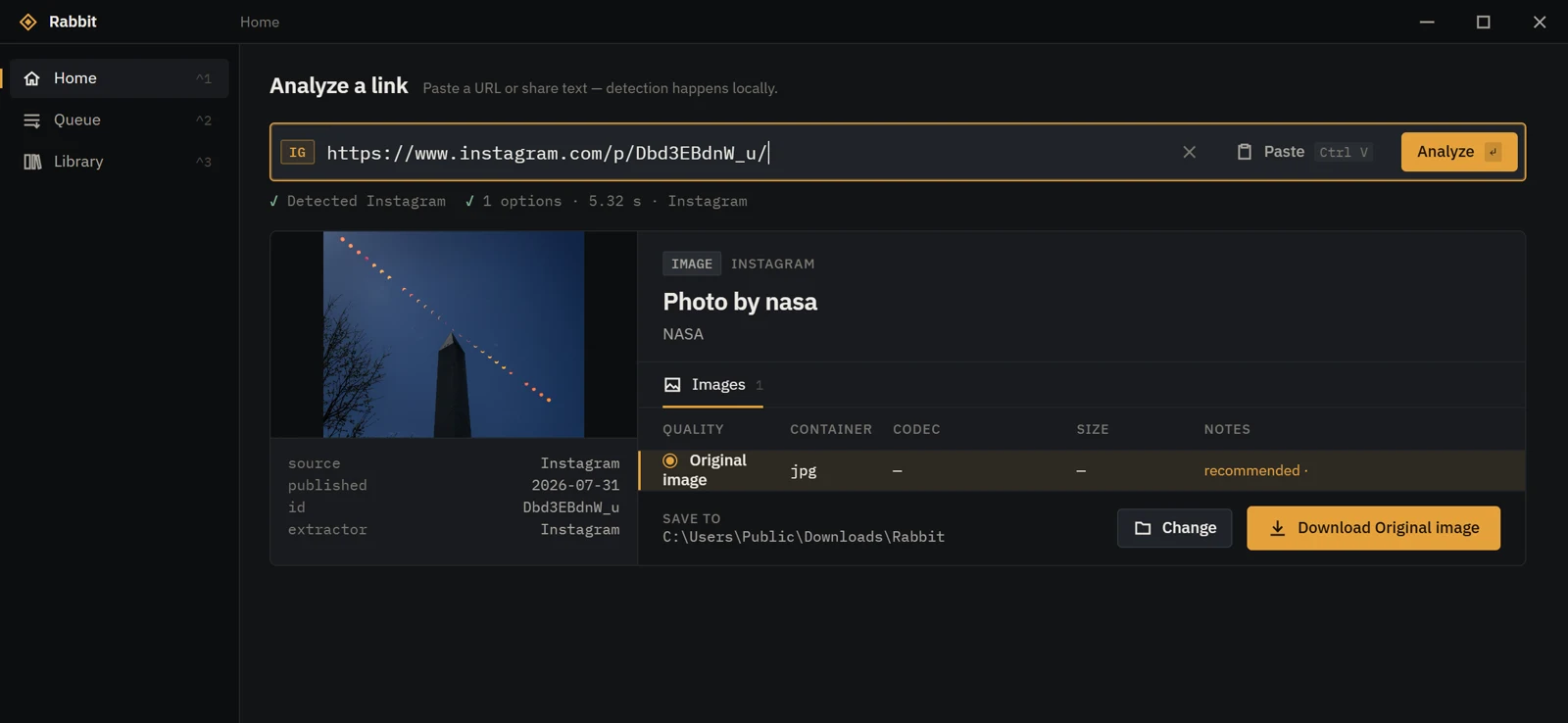Switch to the Images tab
Image resolution: width=1568 pixels, height=723 pixels.
(x=712, y=385)
